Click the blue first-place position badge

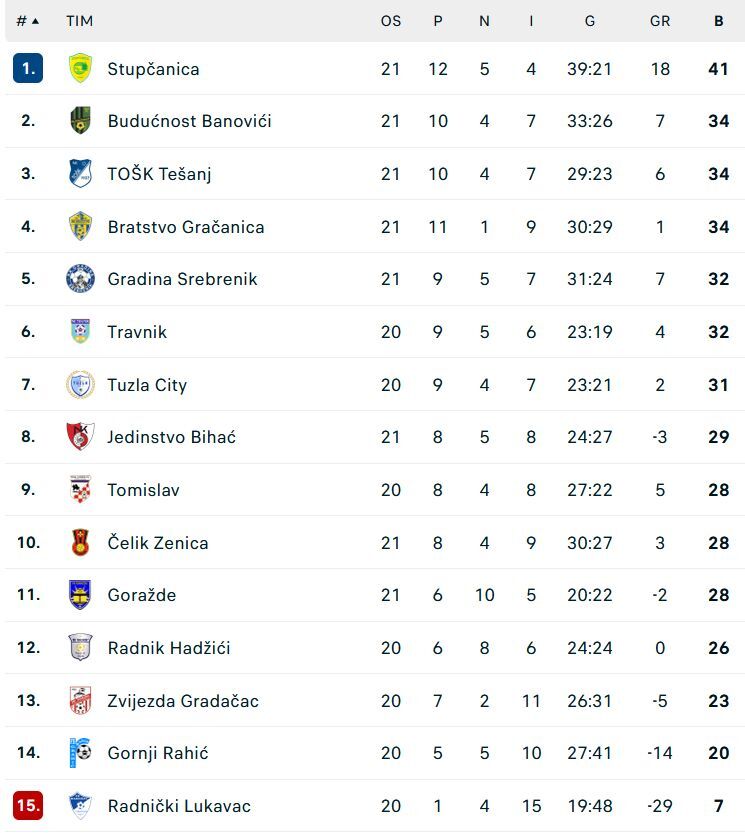click(x=28, y=68)
